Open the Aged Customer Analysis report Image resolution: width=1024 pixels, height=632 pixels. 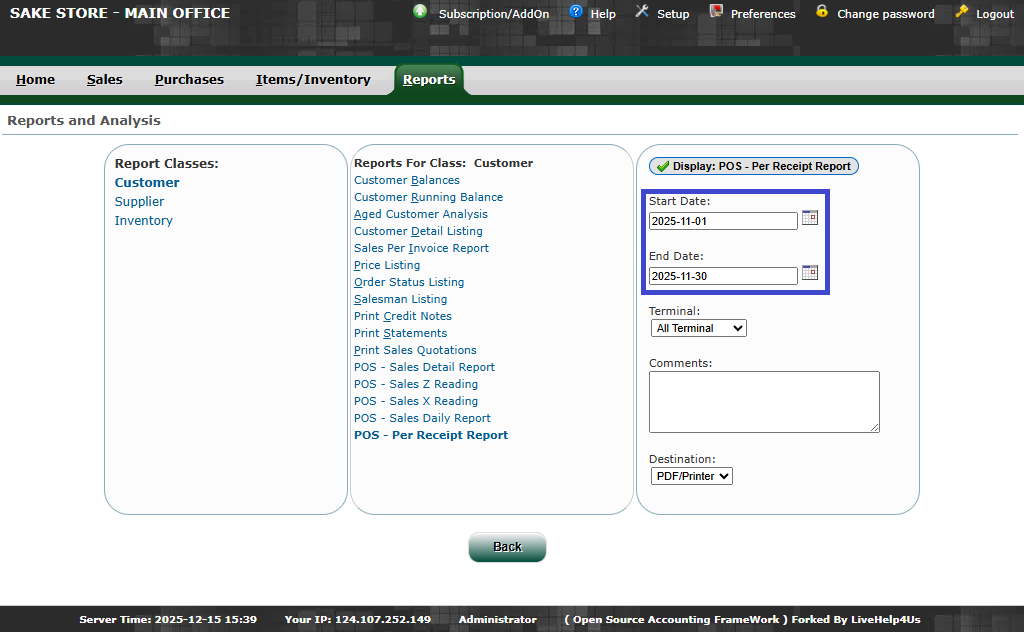point(421,214)
